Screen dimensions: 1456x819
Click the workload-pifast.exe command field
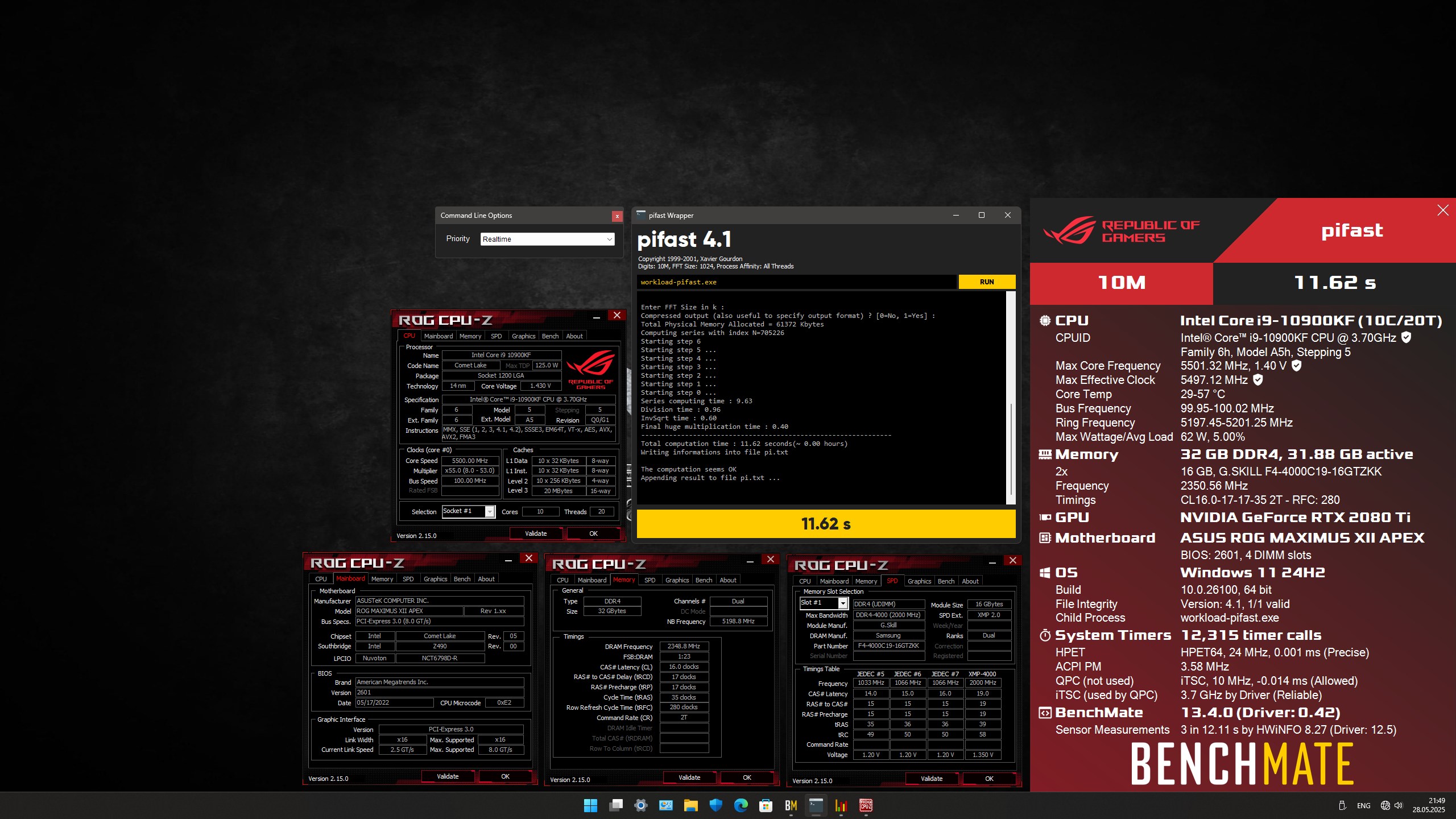(x=796, y=282)
